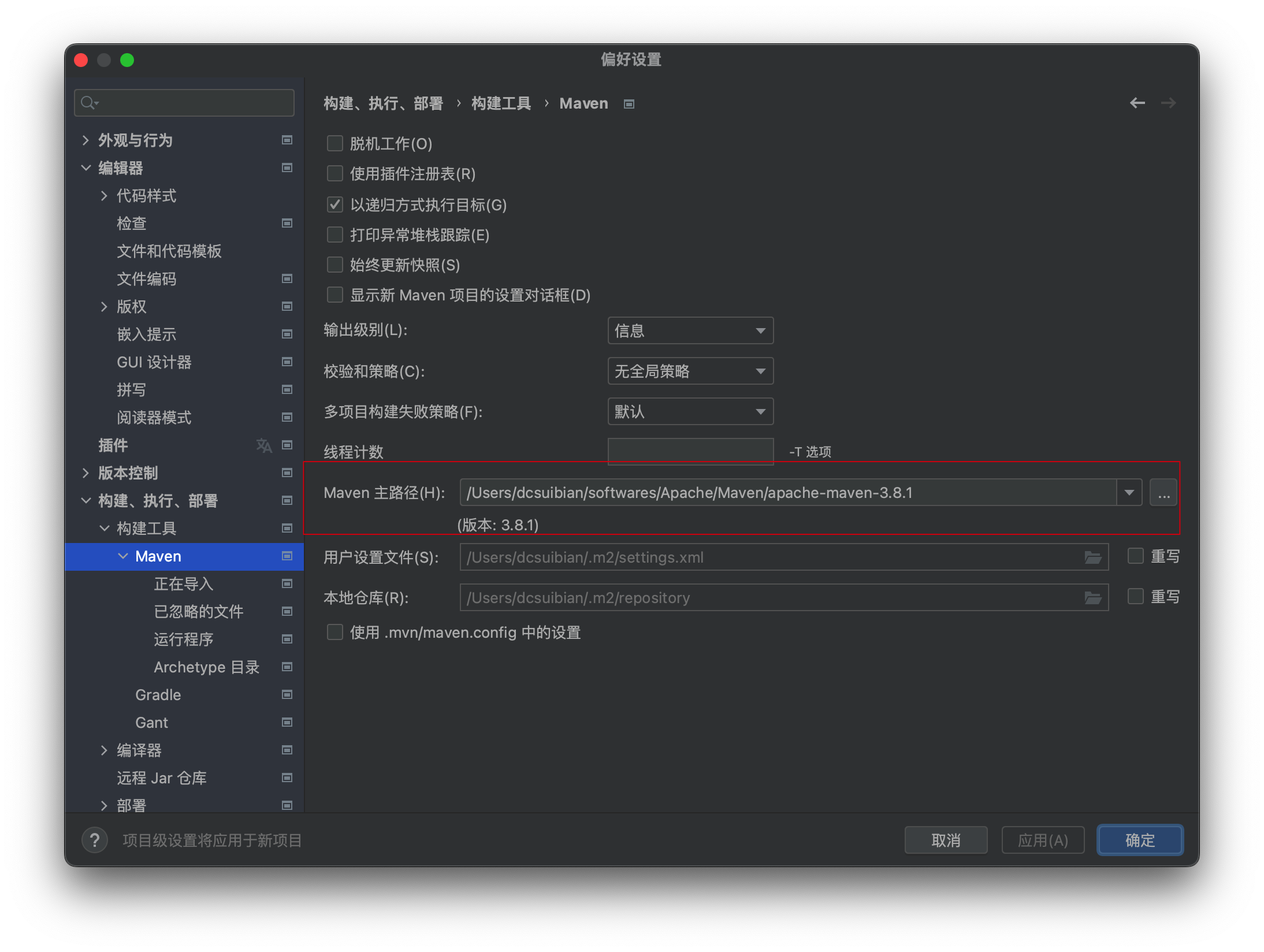The image size is (1264, 952).
Task: Check 重写 for 用户设置文件
Action: point(1136,556)
